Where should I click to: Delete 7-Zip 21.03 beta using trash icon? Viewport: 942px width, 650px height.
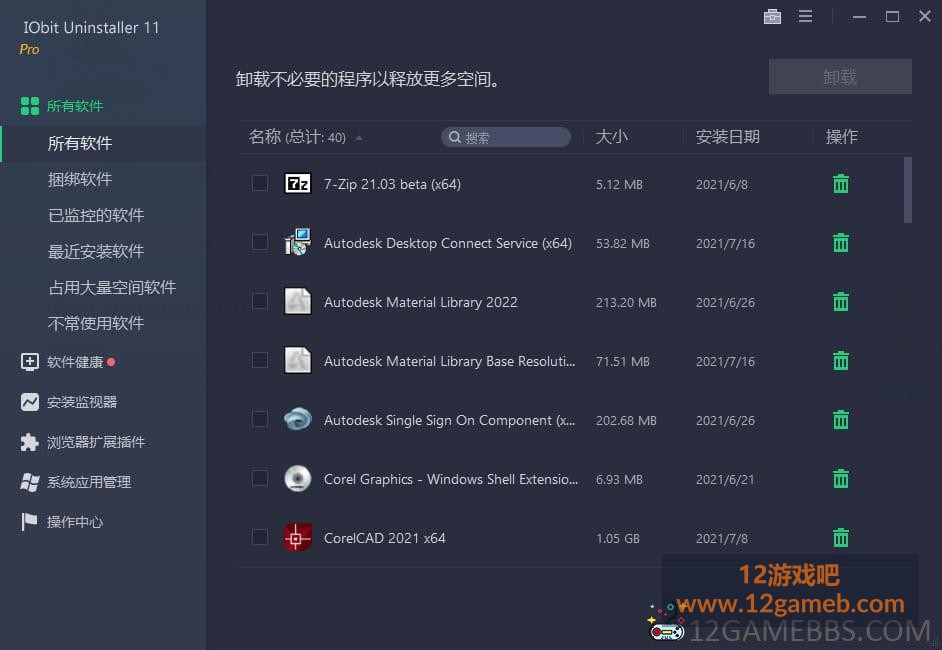840,184
